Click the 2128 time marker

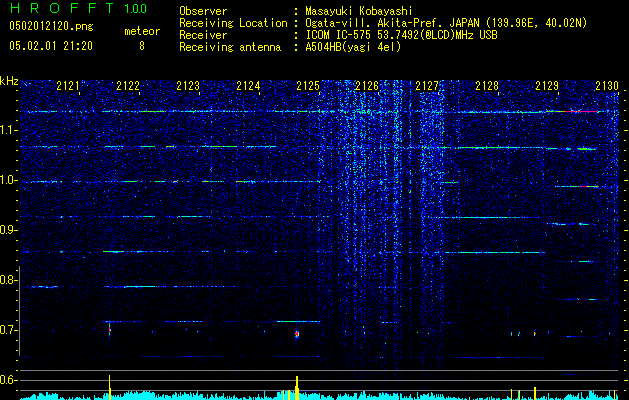click(x=487, y=86)
